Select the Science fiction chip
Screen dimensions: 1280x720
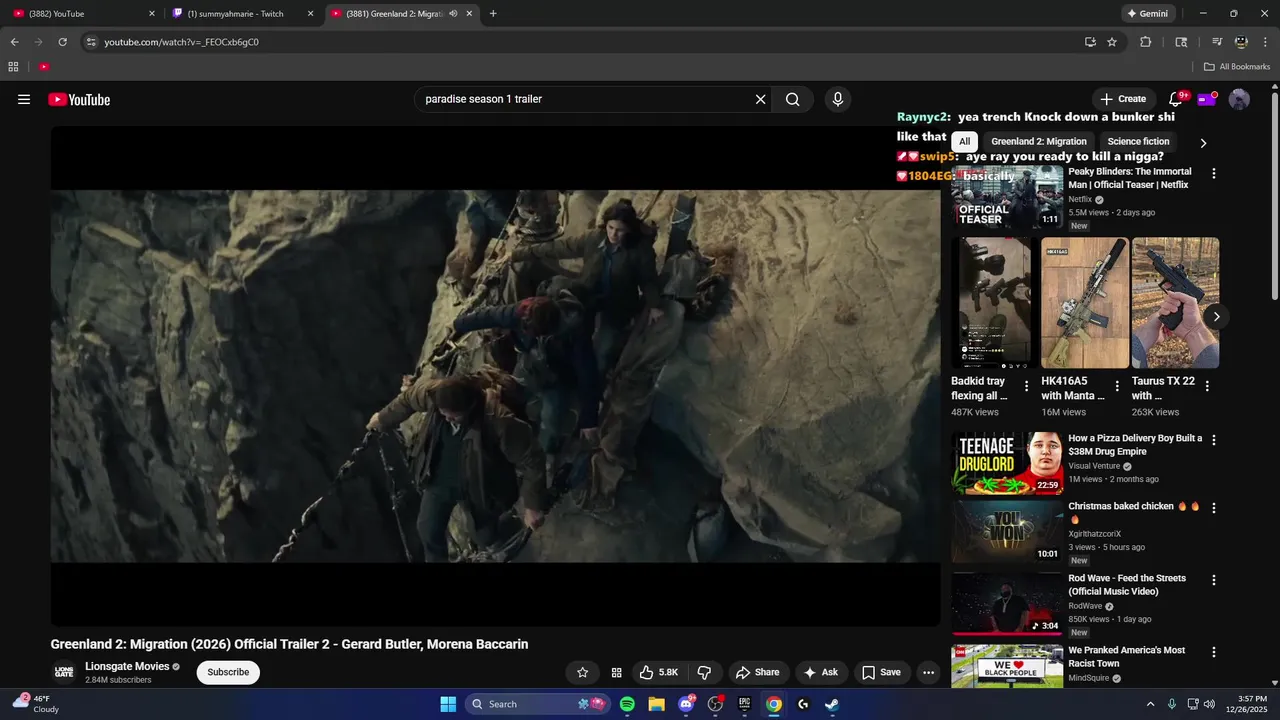point(1138,142)
